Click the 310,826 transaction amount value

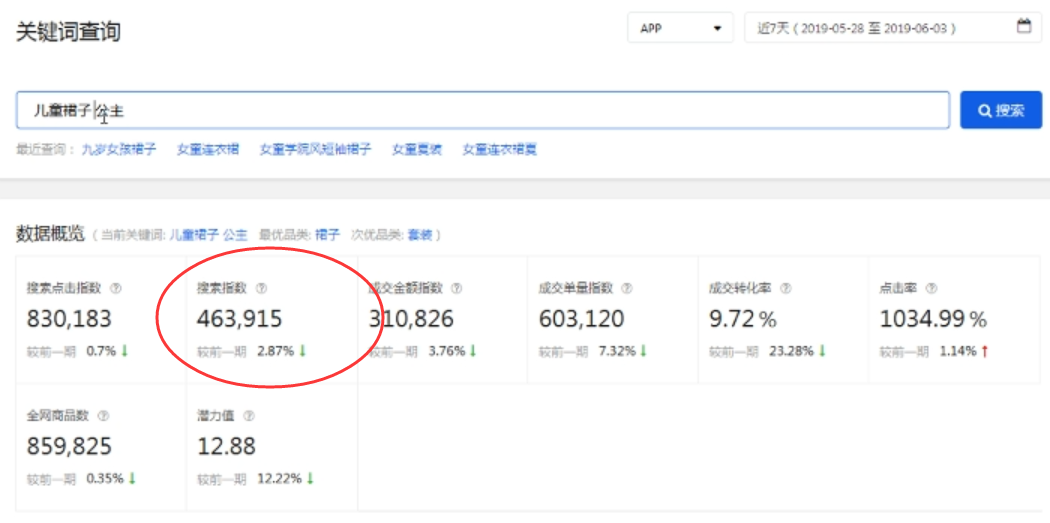click(410, 319)
